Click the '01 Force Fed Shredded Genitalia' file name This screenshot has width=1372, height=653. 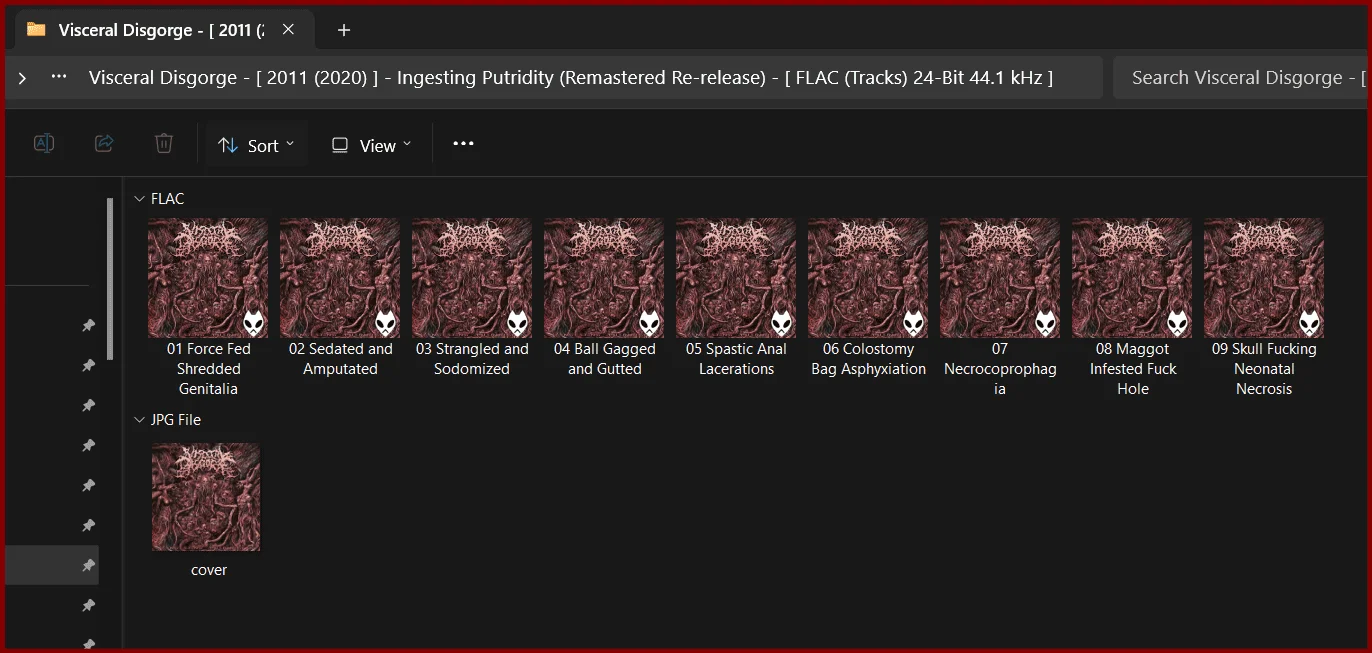pyautogui.click(x=209, y=369)
